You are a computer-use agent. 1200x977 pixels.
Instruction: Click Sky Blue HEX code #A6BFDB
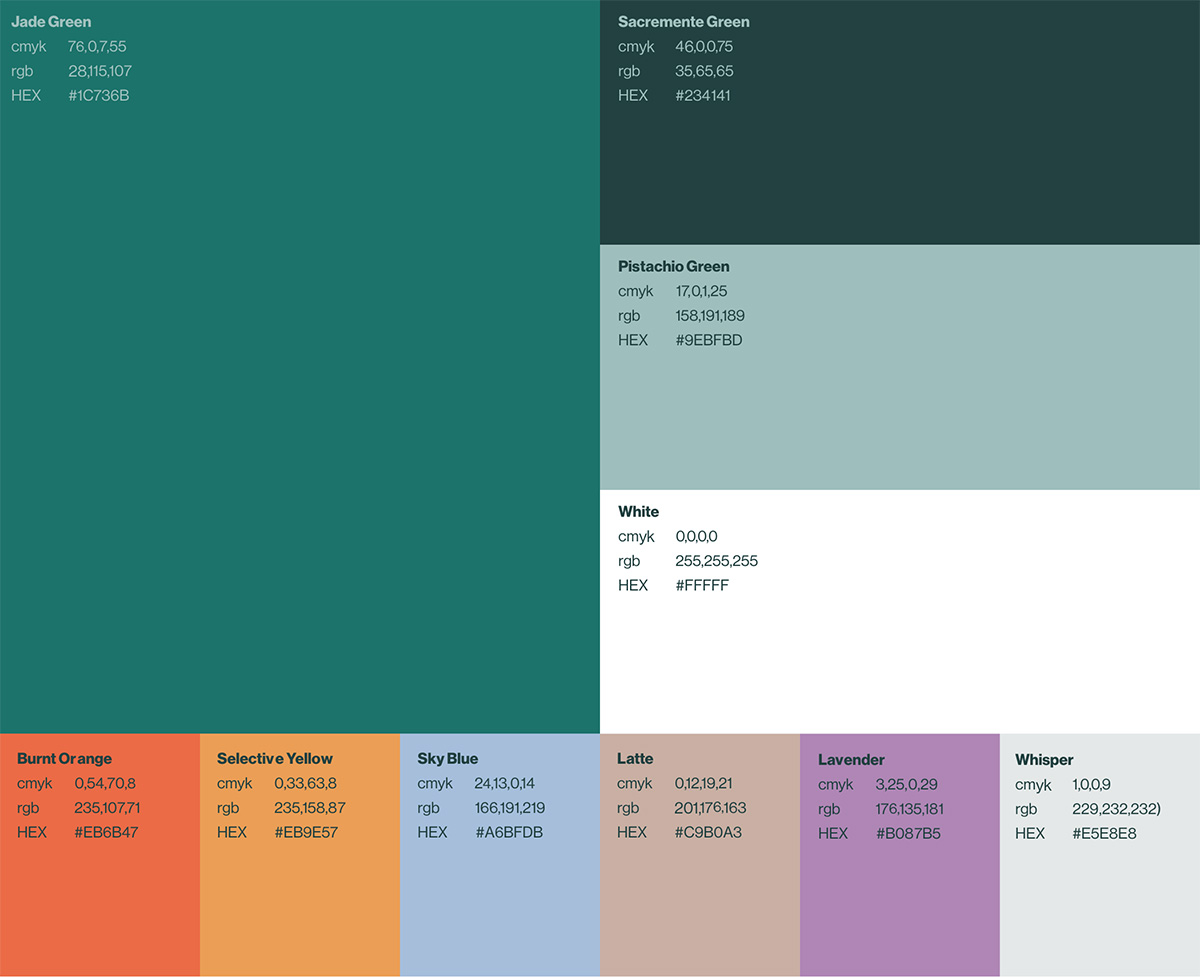(x=509, y=833)
